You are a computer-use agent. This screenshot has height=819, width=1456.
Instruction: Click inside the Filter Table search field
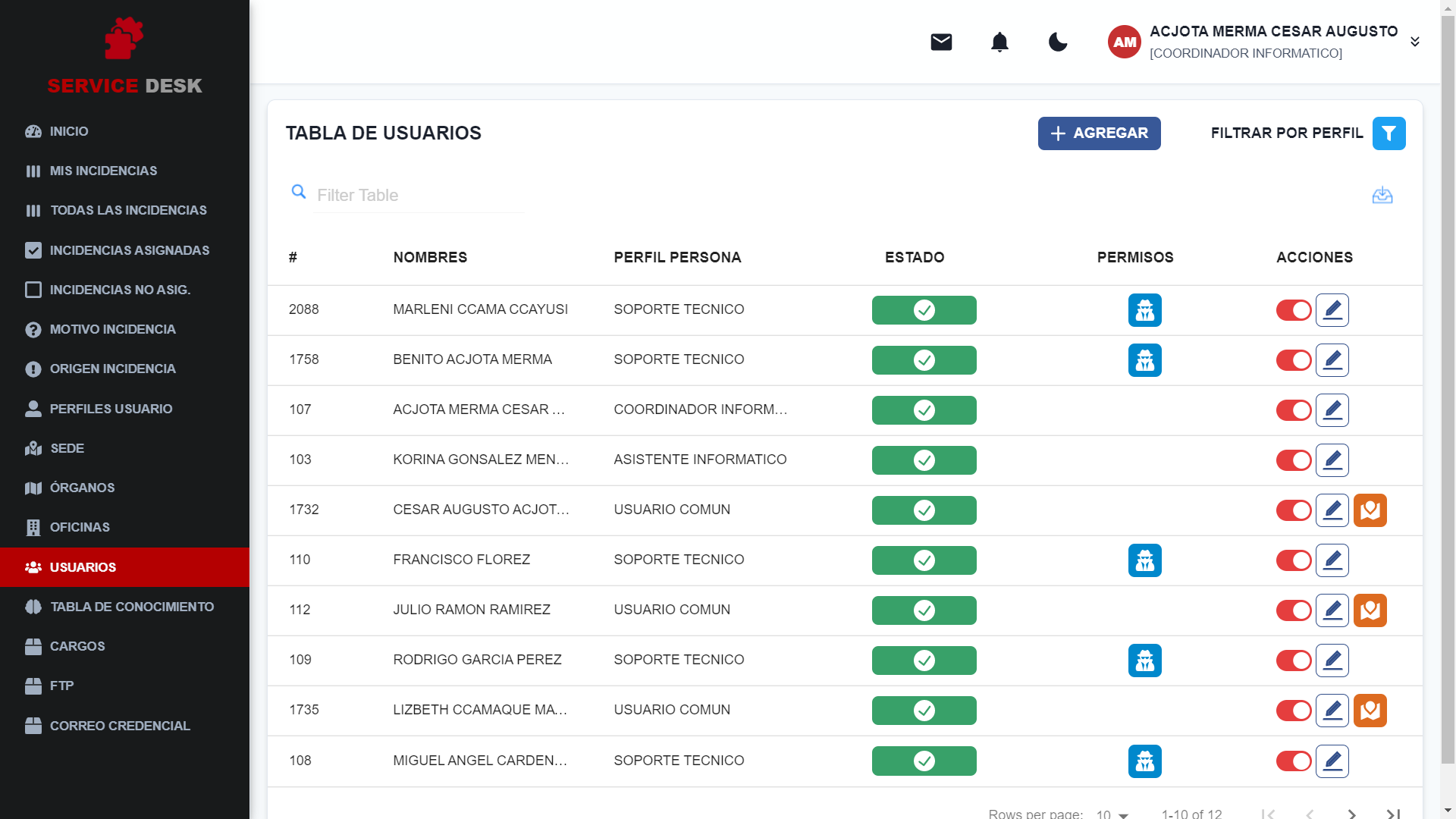pos(417,195)
